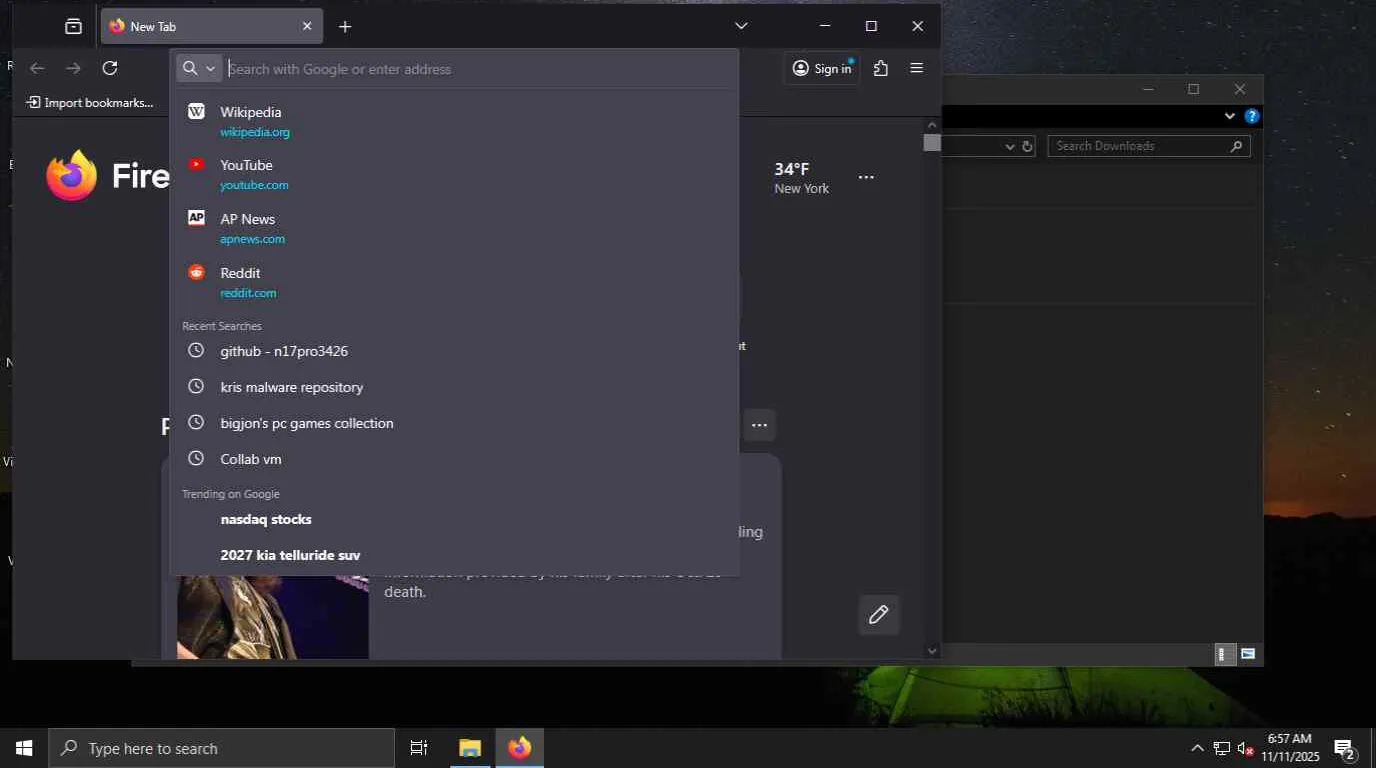Refresh the File Explorer Downloads folder

pyautogui.click(x=1027, y=146)
